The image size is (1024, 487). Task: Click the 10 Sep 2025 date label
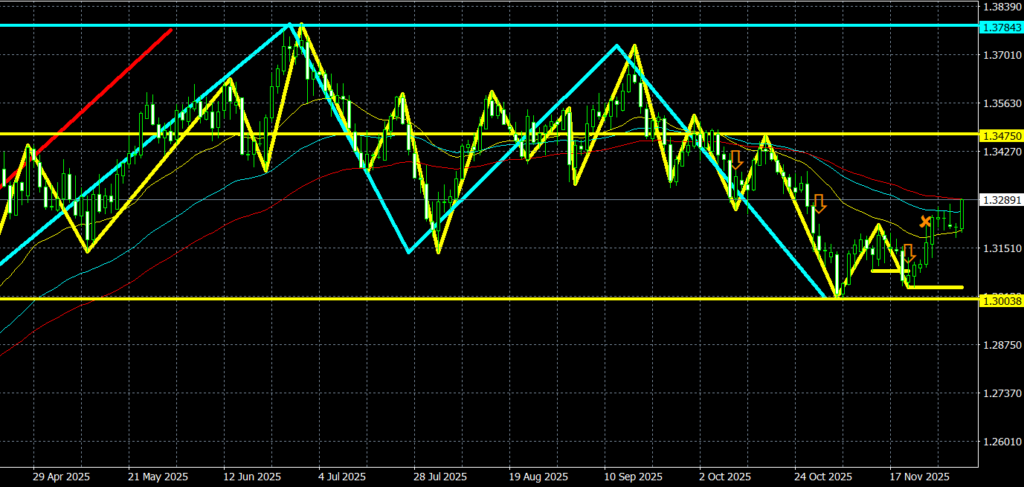(x=633, y=477)
